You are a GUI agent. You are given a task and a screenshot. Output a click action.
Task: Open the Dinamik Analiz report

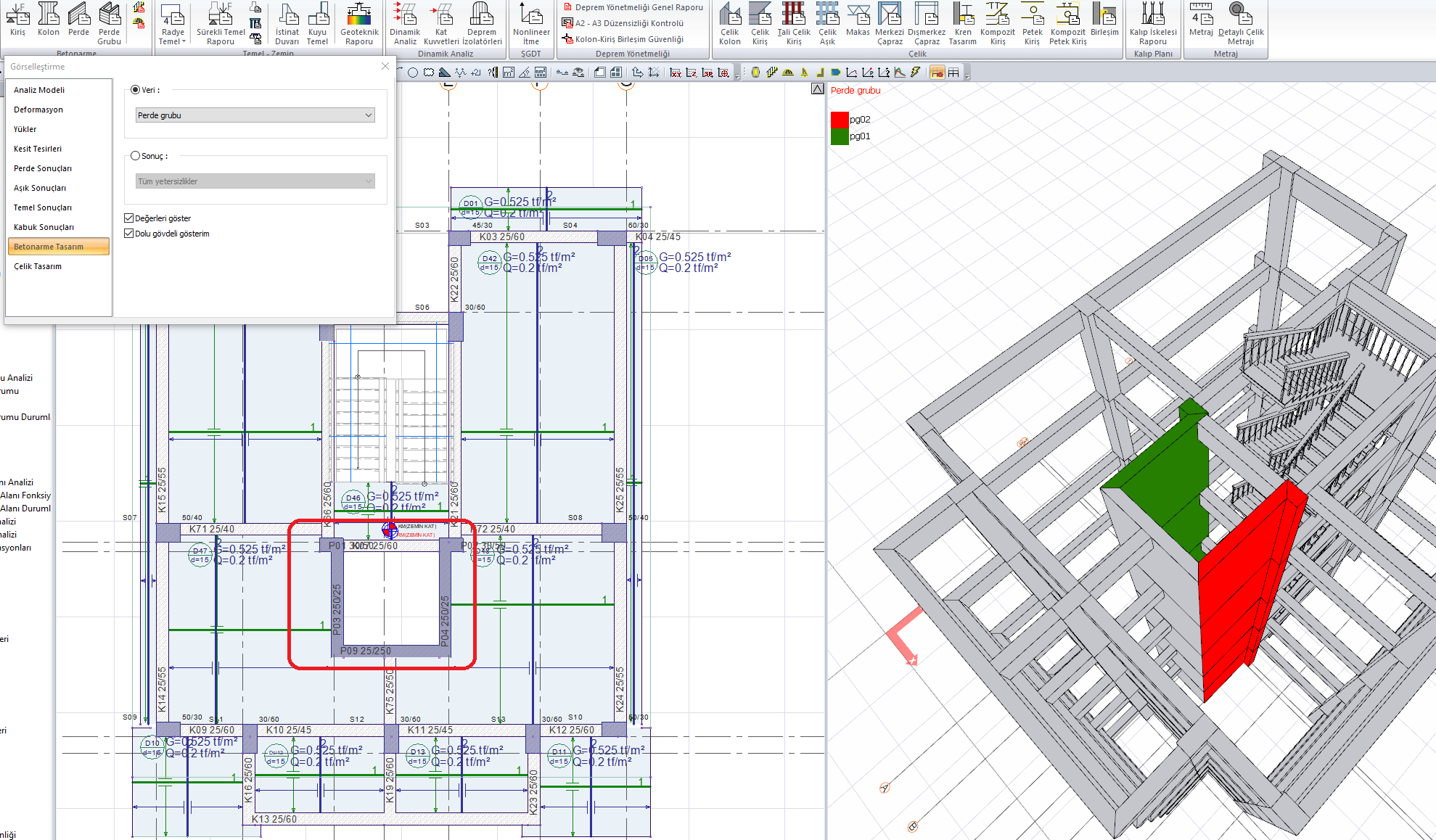[405, 23]
